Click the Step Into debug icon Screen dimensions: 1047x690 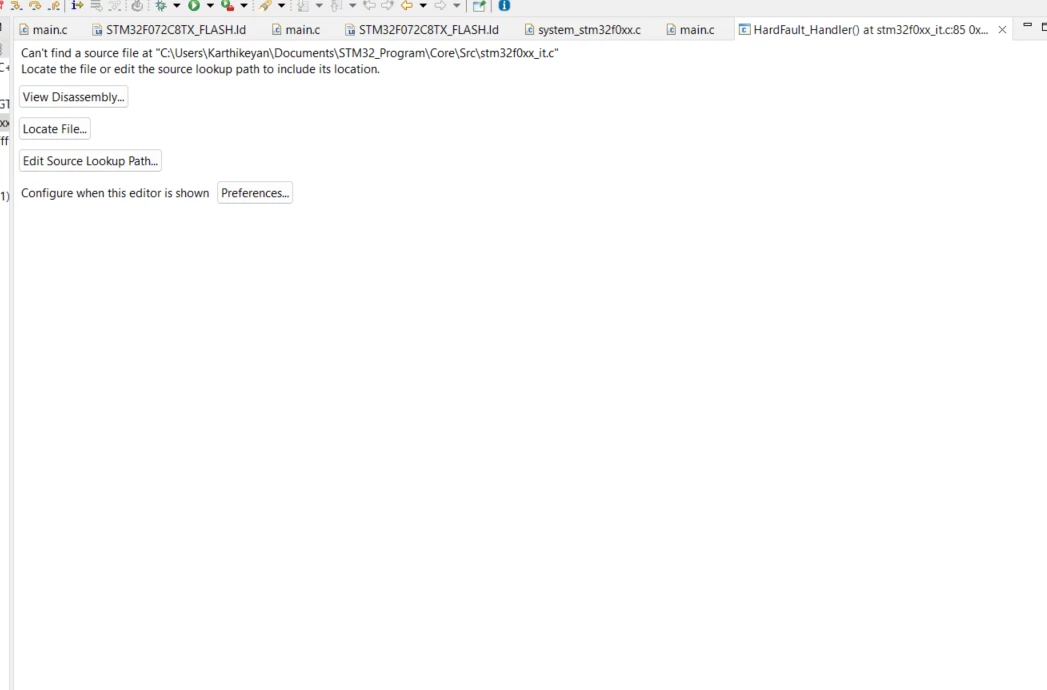[x=16, y=5]
